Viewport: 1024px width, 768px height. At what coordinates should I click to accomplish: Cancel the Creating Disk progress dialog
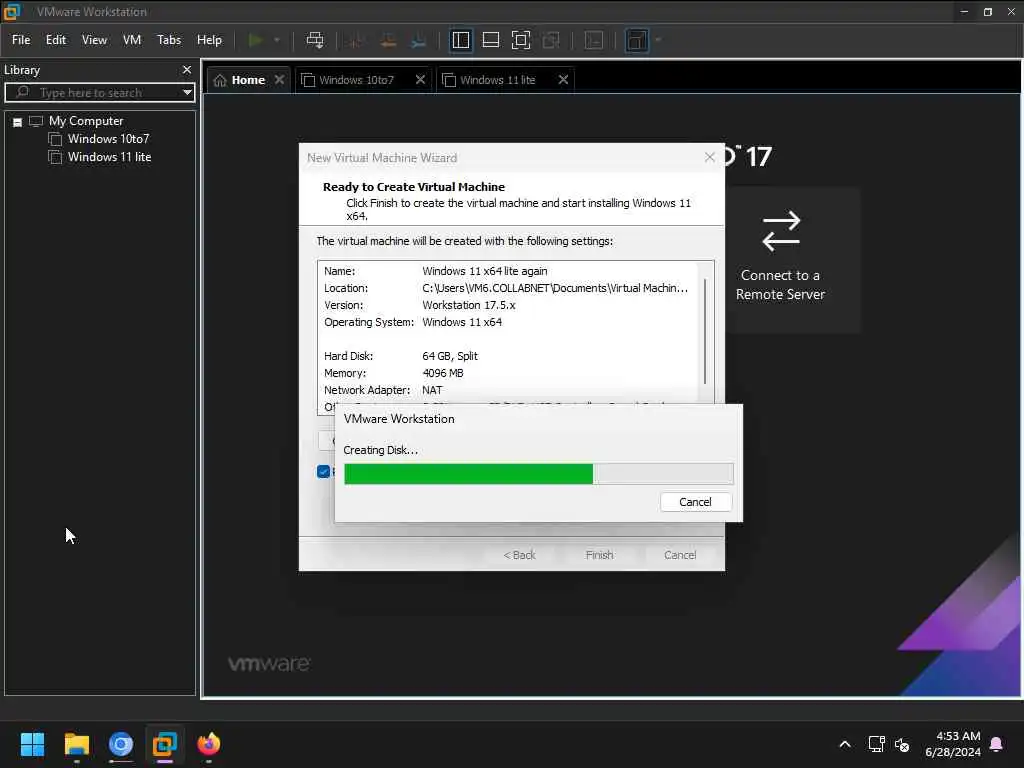point(696,502)
